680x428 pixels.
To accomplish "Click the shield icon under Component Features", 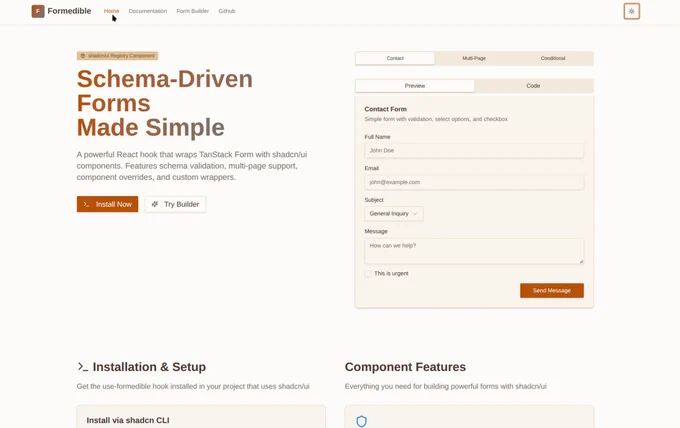I will pos(361,421).
